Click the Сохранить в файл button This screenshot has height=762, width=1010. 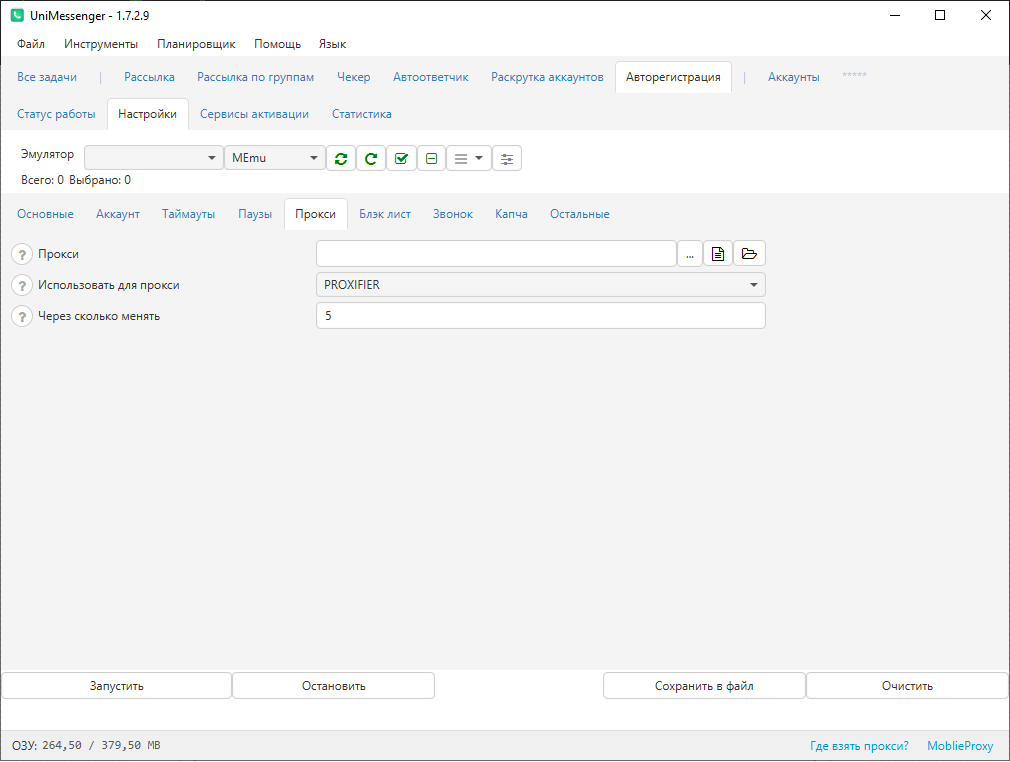point(704,686)
